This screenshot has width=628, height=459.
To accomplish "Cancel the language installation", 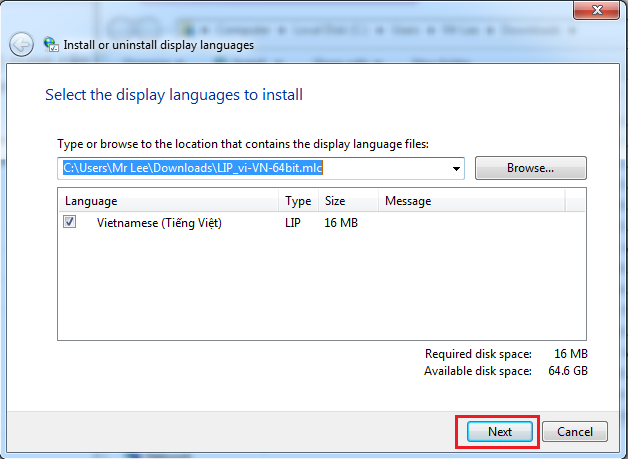I will pyautogui.click(x=575, y=432).
